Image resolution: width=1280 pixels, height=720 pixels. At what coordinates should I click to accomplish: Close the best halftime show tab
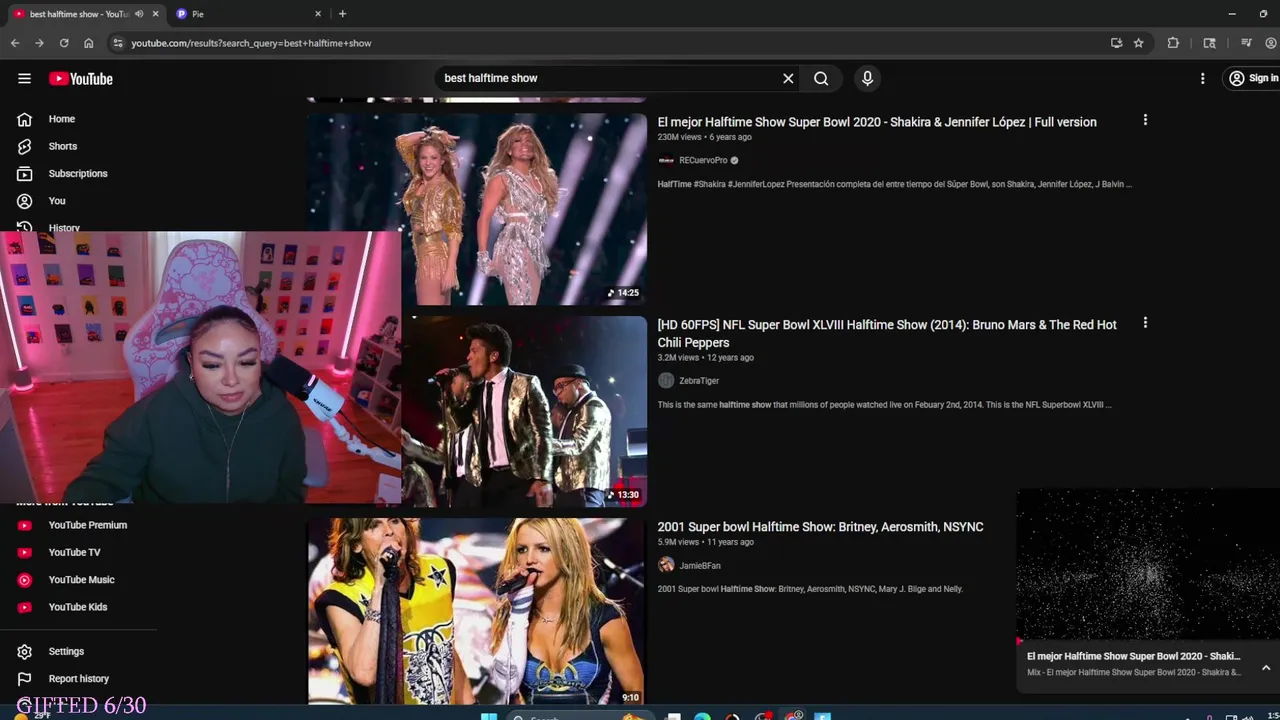click(155, 14)
